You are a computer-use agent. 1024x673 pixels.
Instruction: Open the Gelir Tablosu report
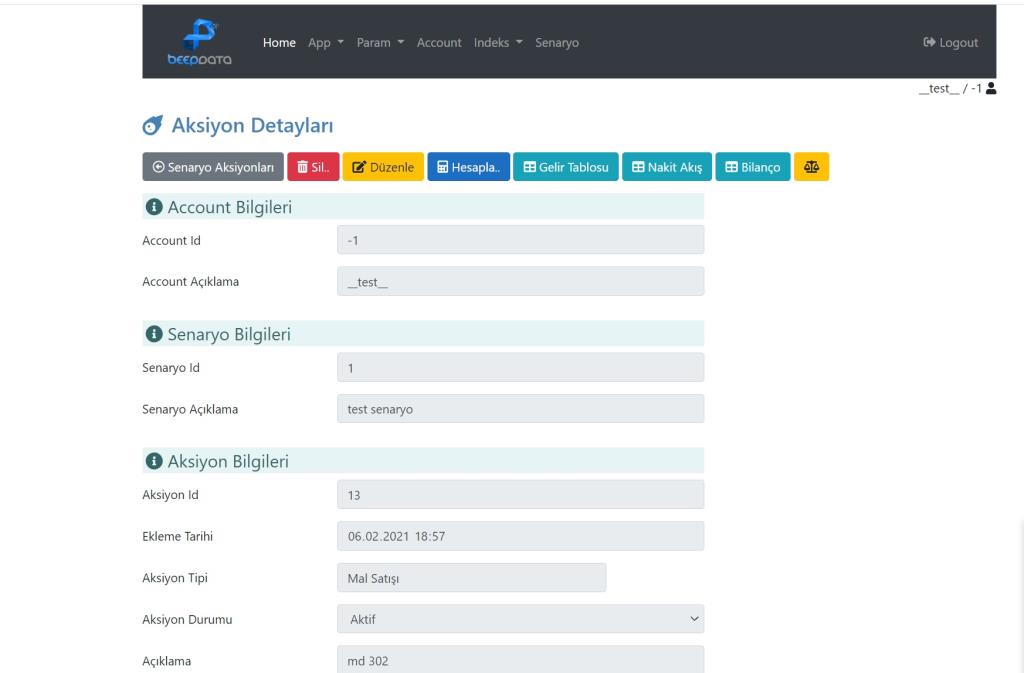click(566, 167)
